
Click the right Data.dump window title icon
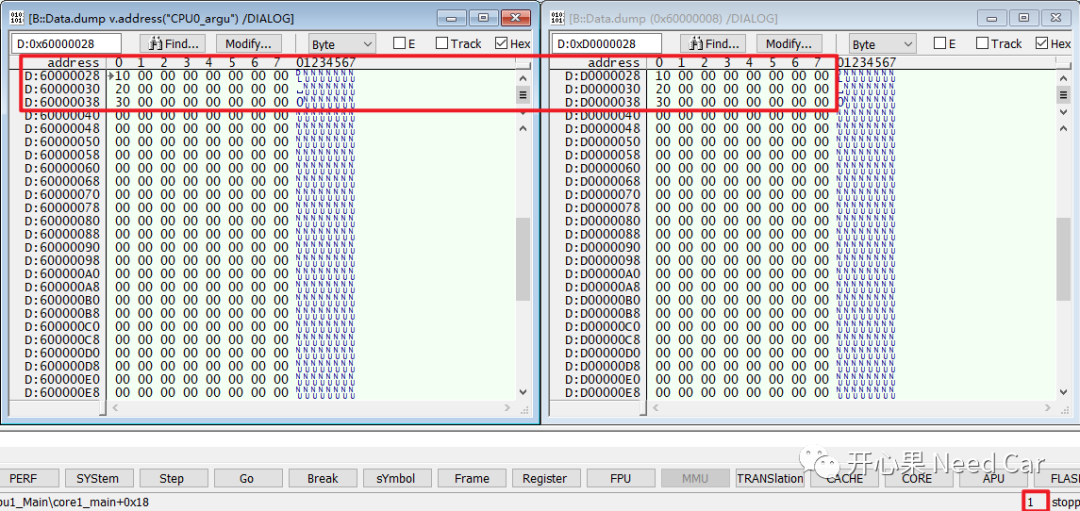(558, 18)
